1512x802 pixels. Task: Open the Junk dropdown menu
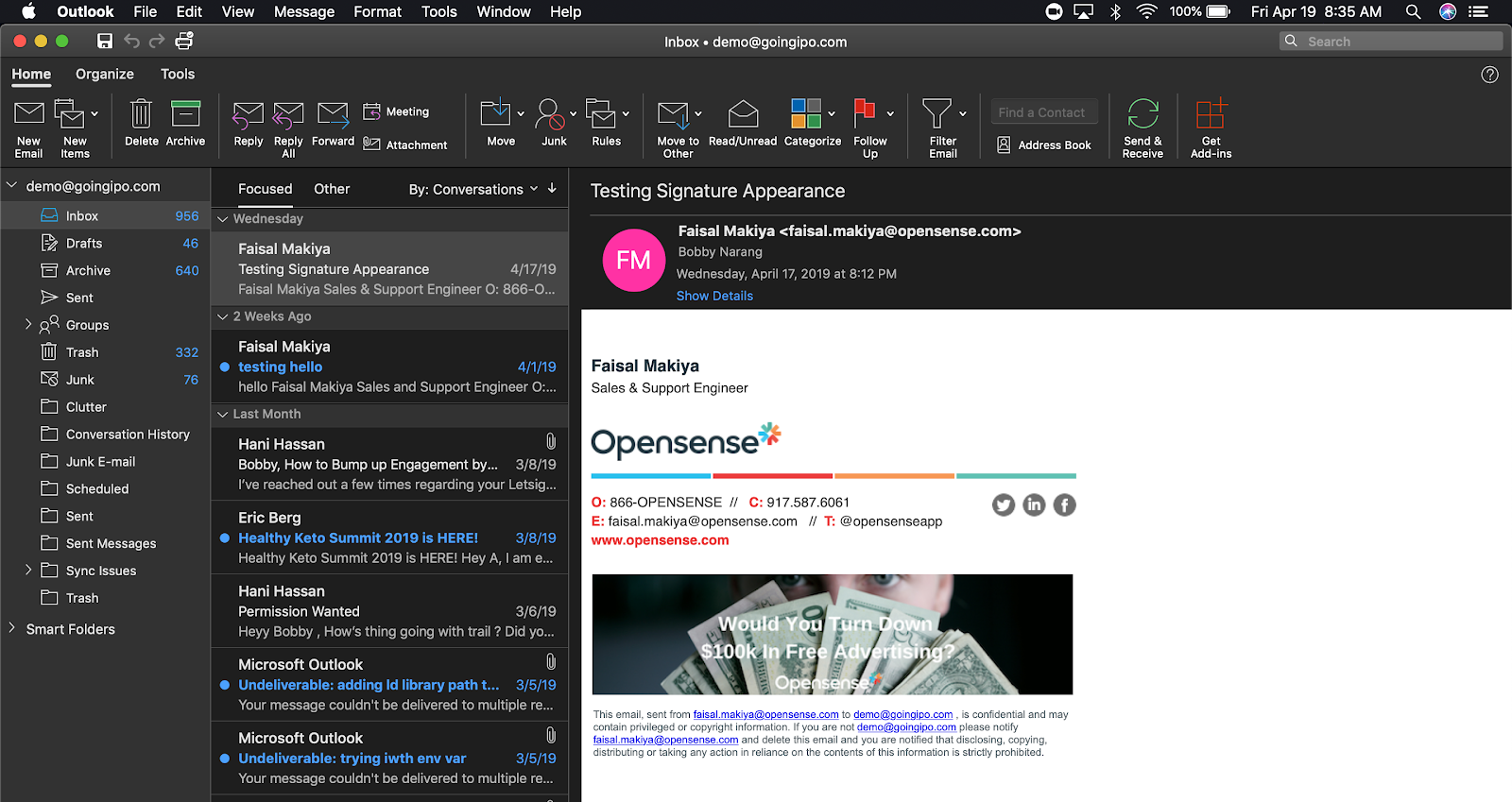click(x=573, y=113)
